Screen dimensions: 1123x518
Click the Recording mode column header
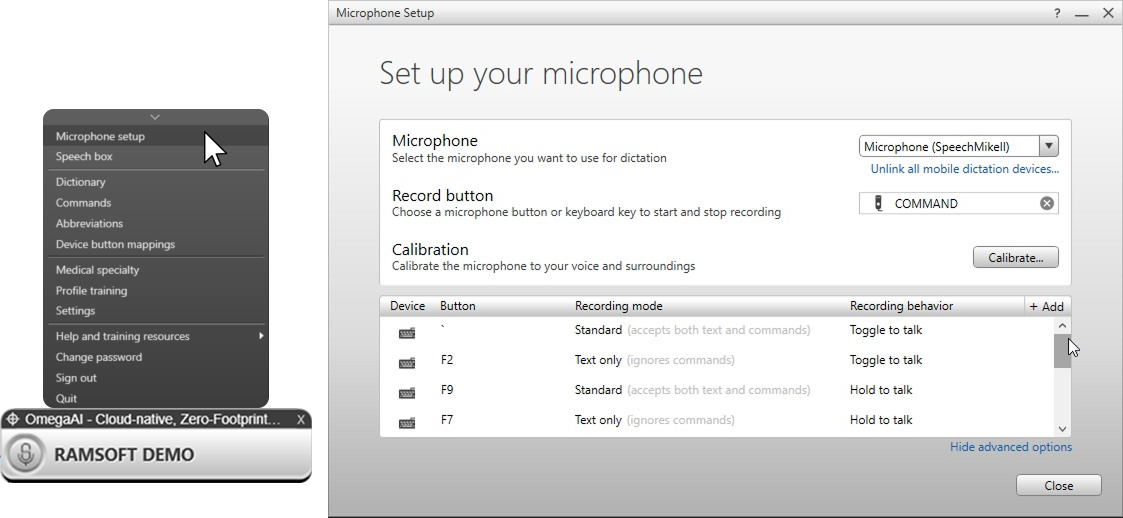point(619,306)
